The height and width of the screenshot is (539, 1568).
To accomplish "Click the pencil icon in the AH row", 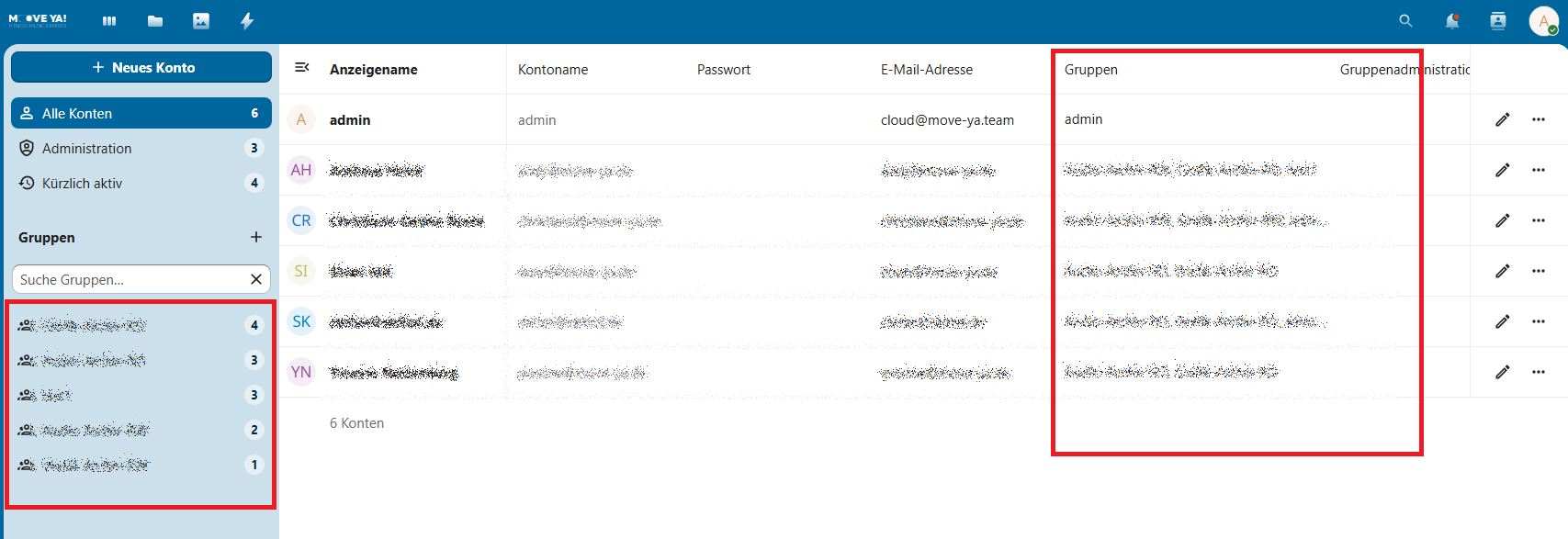I will pos(1503,170).
